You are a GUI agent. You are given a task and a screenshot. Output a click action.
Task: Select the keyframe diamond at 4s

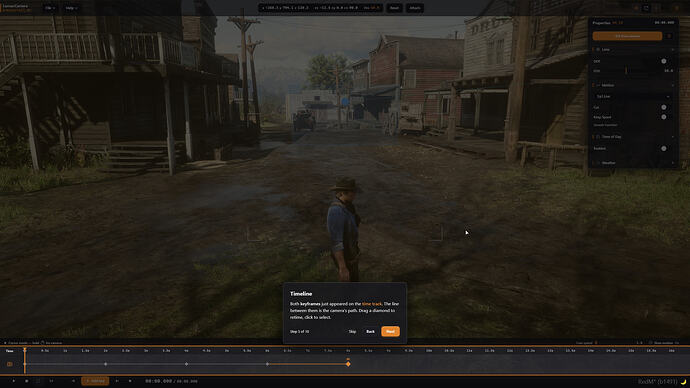click(186, 364)
